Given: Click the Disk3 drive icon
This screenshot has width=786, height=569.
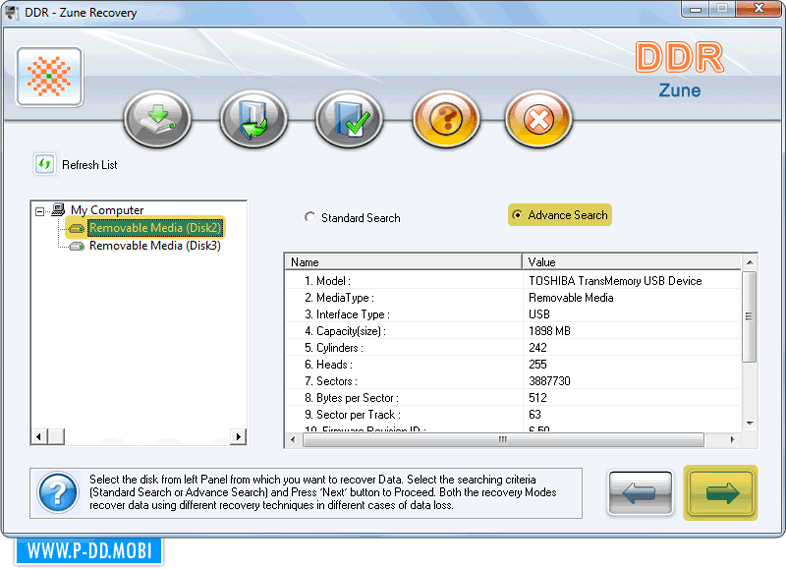Looking at the screenshot, I should (77, 246).
